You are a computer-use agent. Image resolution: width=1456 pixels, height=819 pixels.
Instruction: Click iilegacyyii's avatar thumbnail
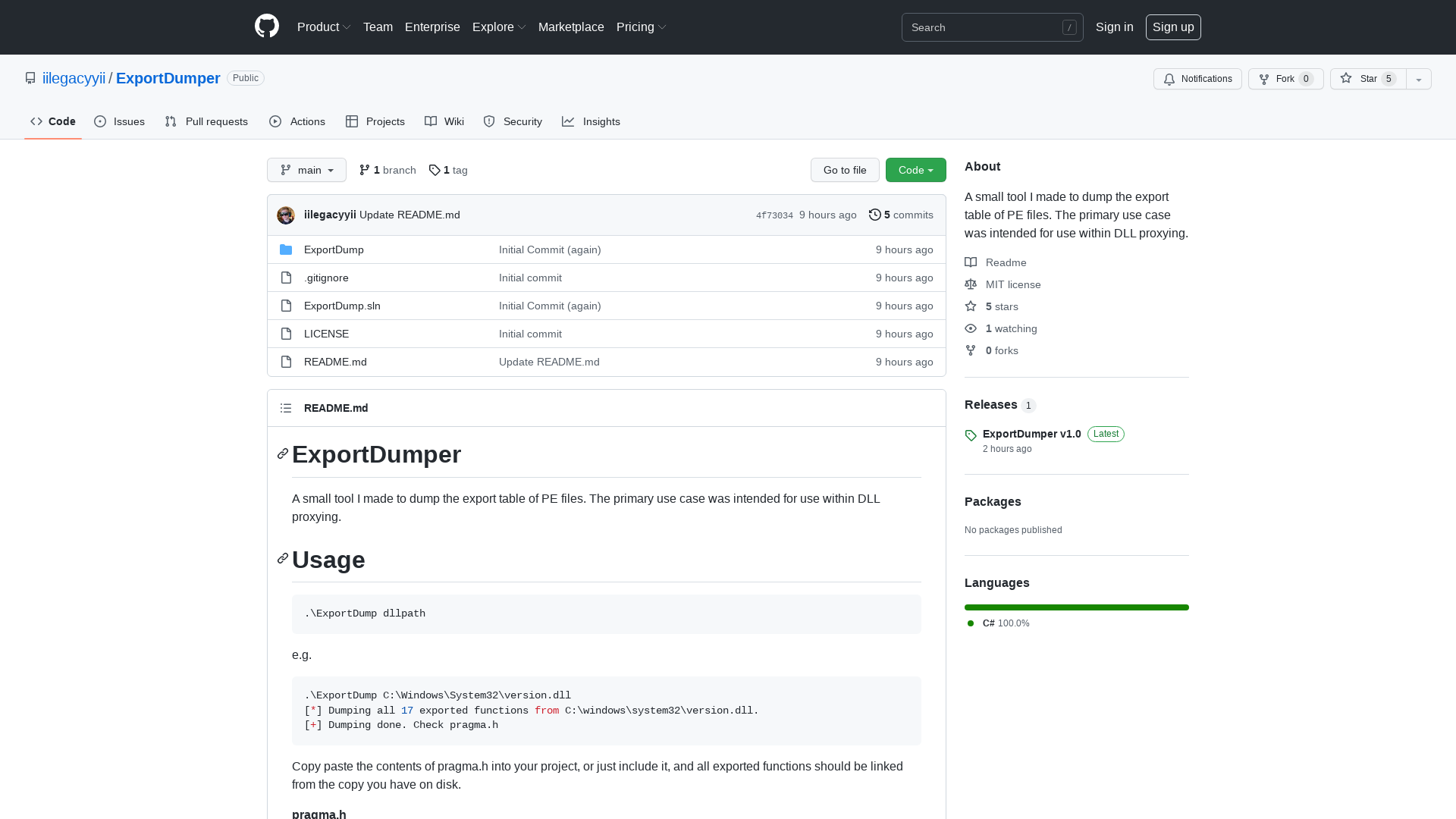point(285,215)
